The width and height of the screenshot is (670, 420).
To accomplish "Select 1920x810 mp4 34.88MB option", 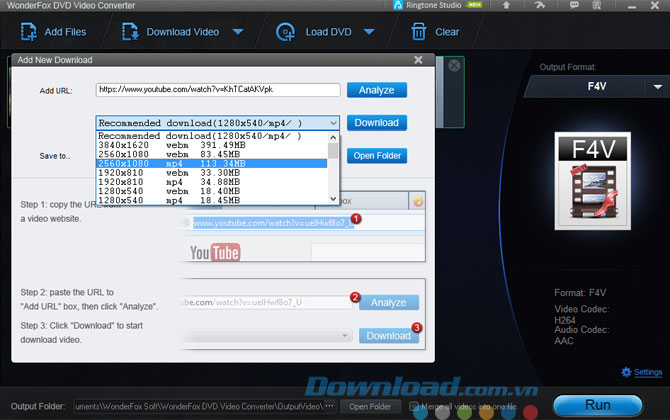I will [x=212, y=182].
